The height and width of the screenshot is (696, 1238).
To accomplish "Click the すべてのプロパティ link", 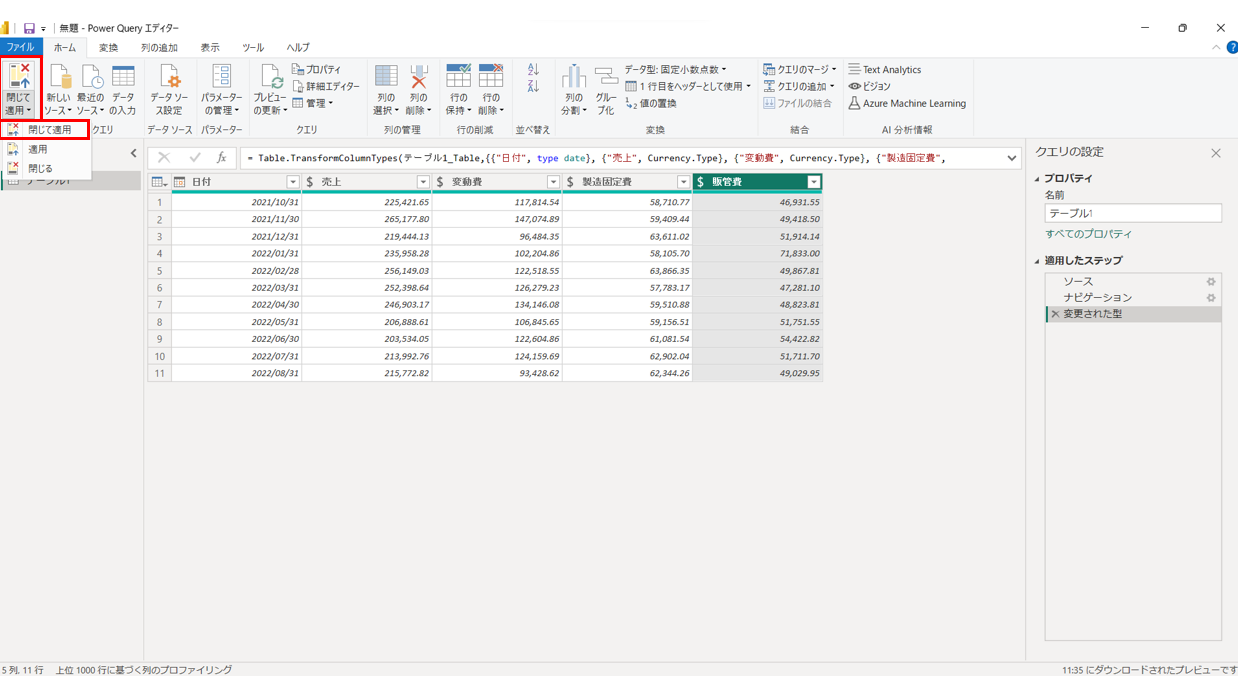I will click(1088, 234).
